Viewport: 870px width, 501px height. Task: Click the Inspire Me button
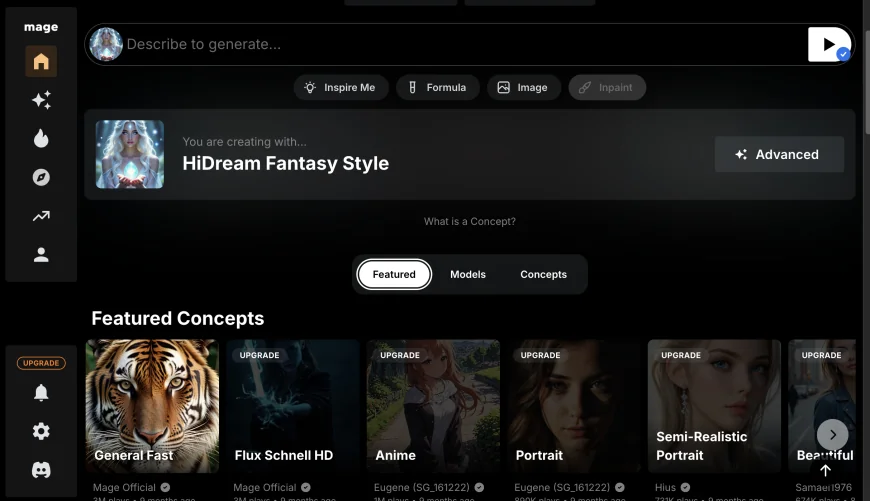[x=340, y=88]
